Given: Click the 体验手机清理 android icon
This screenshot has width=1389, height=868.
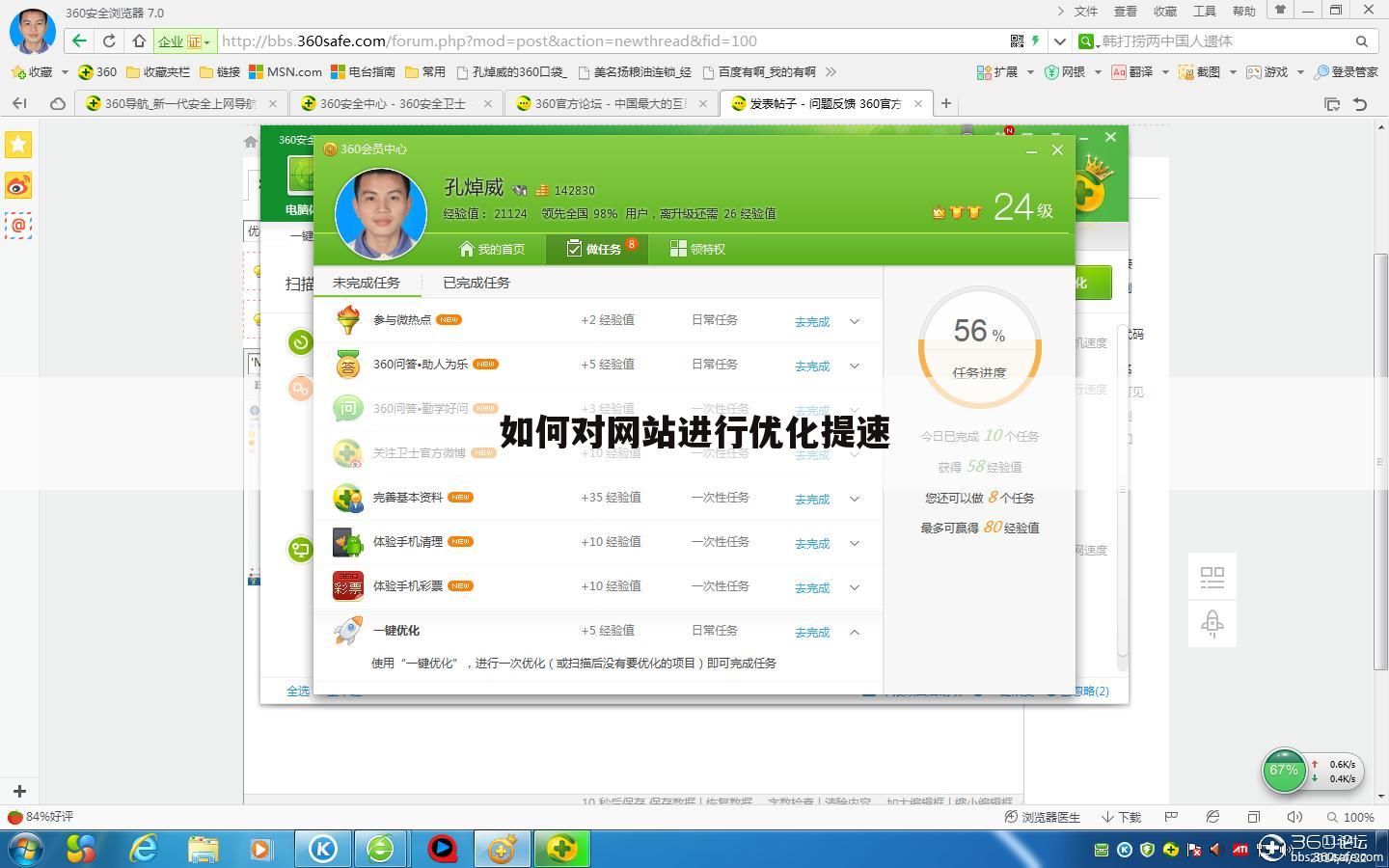Looking at the screenshot, I should click(348, 542).
